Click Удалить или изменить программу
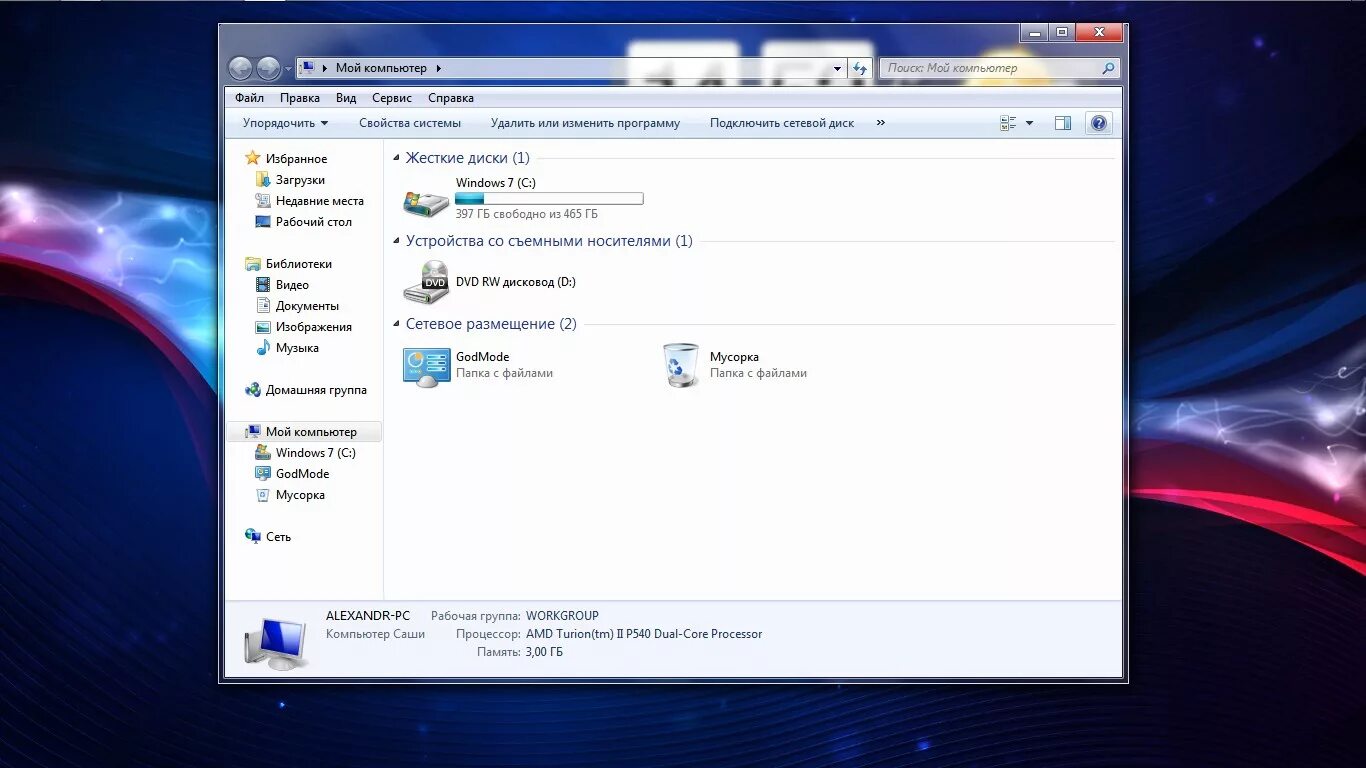 tap(585, 123)
